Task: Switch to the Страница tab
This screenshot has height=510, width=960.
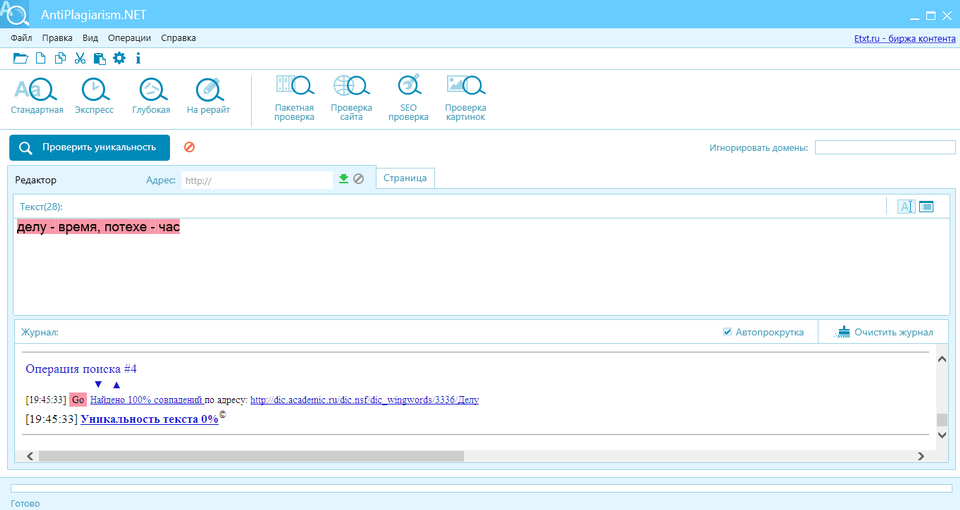Action: click(x=405, y=178)
